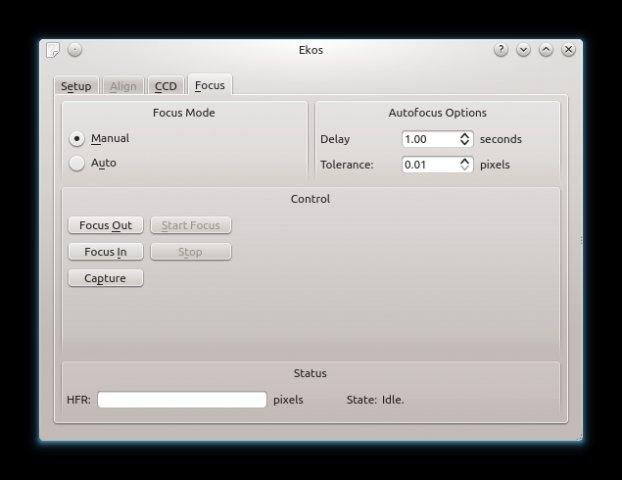
Task: Click the 'Focus Mode' heading
Action: pyautogui.click(x=184, y=113)
